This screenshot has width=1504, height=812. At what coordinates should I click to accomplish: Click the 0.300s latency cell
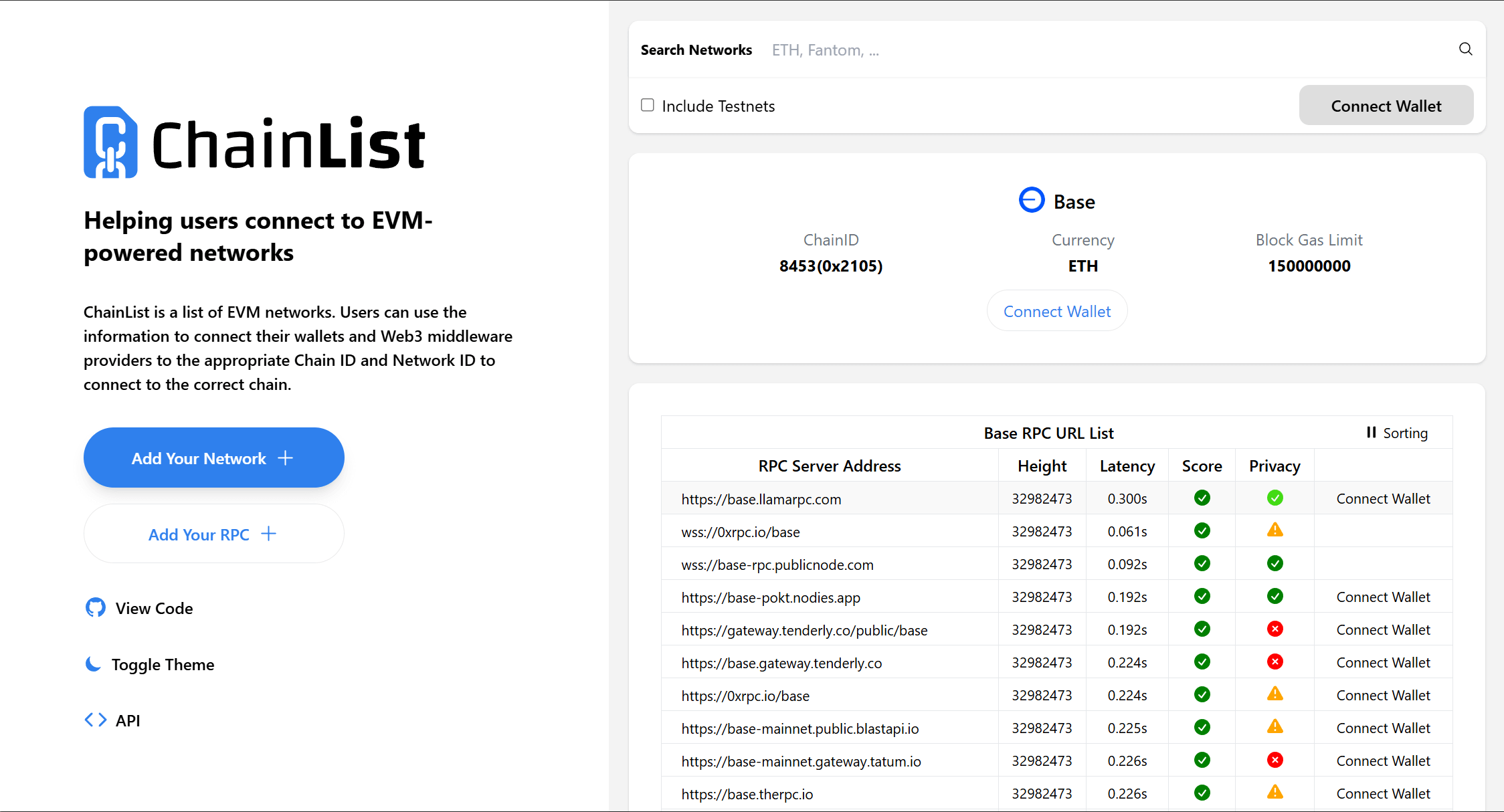(x=1127, y=498)
